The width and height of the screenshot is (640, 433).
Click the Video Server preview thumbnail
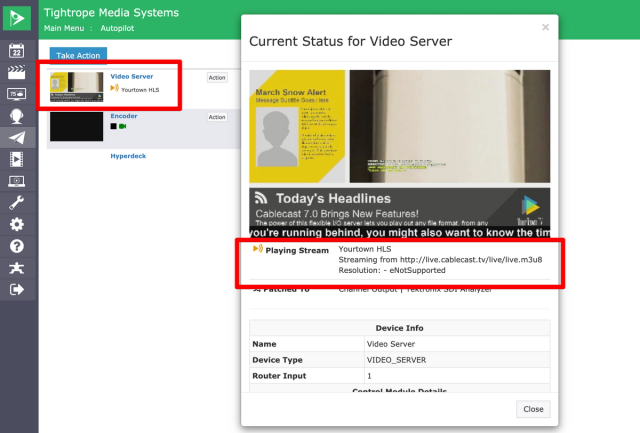point(77,87)
